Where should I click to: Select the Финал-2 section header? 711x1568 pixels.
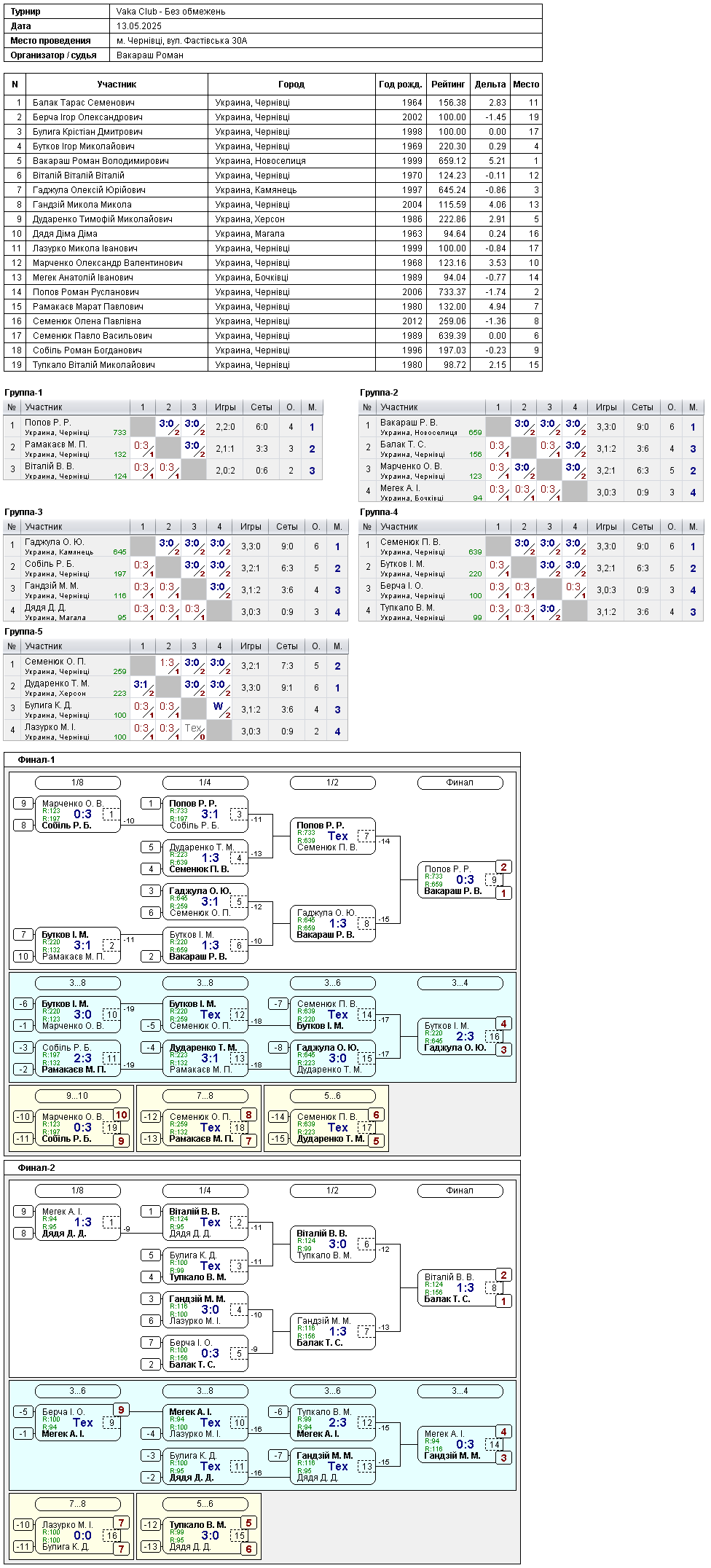tap(36, 1168)
